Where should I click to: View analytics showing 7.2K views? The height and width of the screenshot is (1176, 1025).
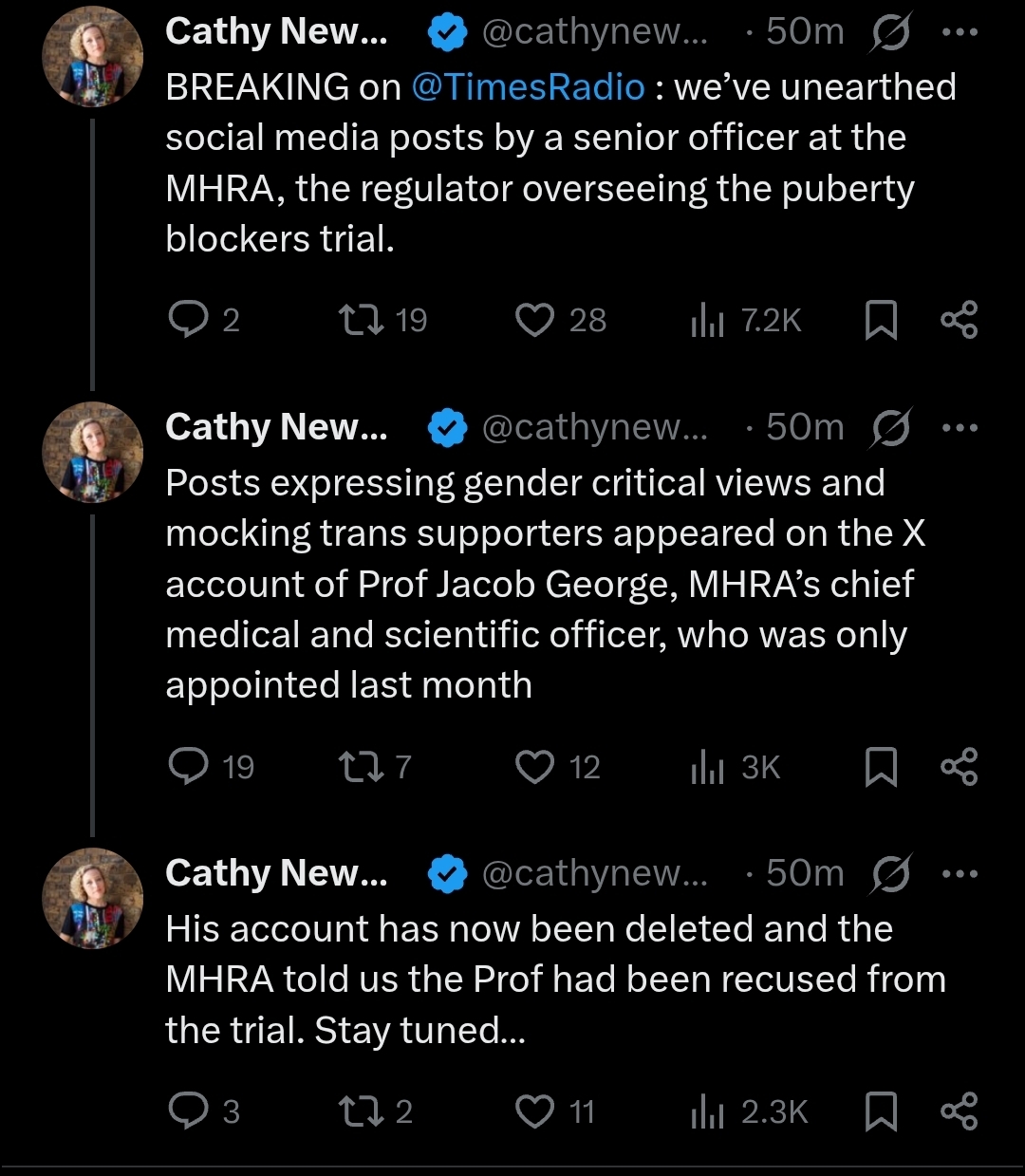(706, 321)
